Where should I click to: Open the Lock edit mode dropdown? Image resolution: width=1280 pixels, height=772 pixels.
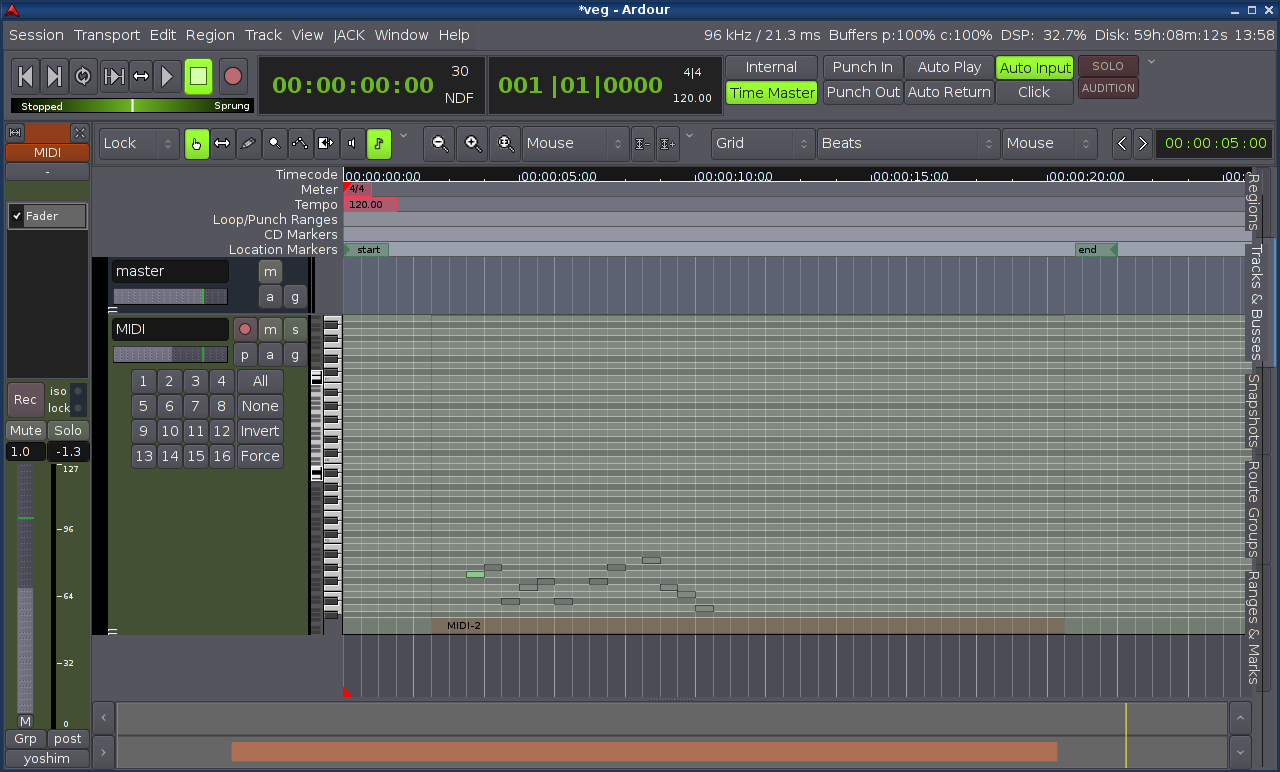(139, 143)
